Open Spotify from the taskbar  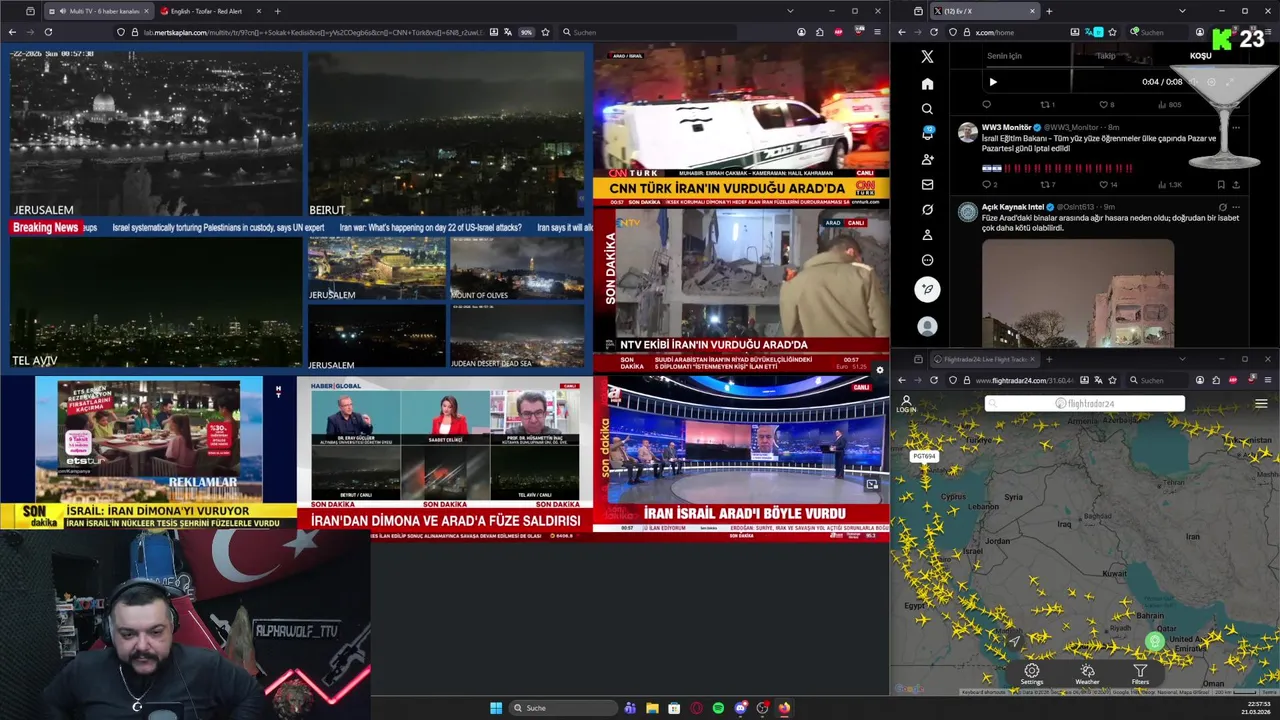click(718, 708)
